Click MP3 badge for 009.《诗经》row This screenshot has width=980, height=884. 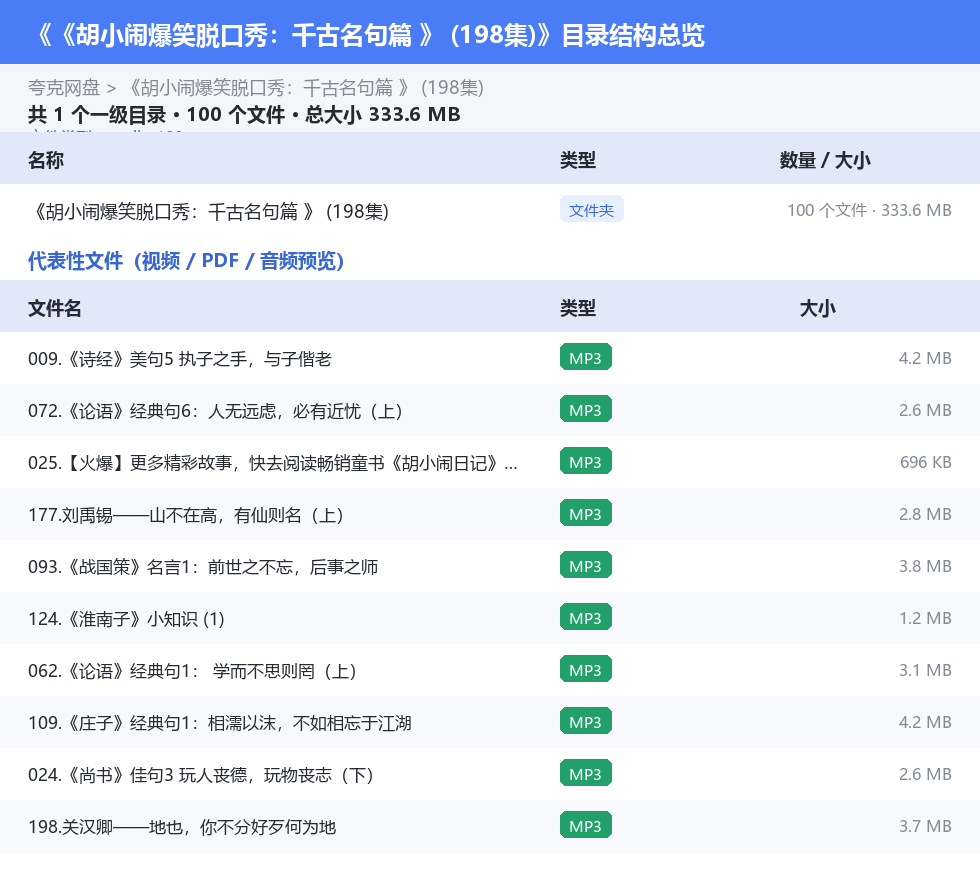point(586,358)
